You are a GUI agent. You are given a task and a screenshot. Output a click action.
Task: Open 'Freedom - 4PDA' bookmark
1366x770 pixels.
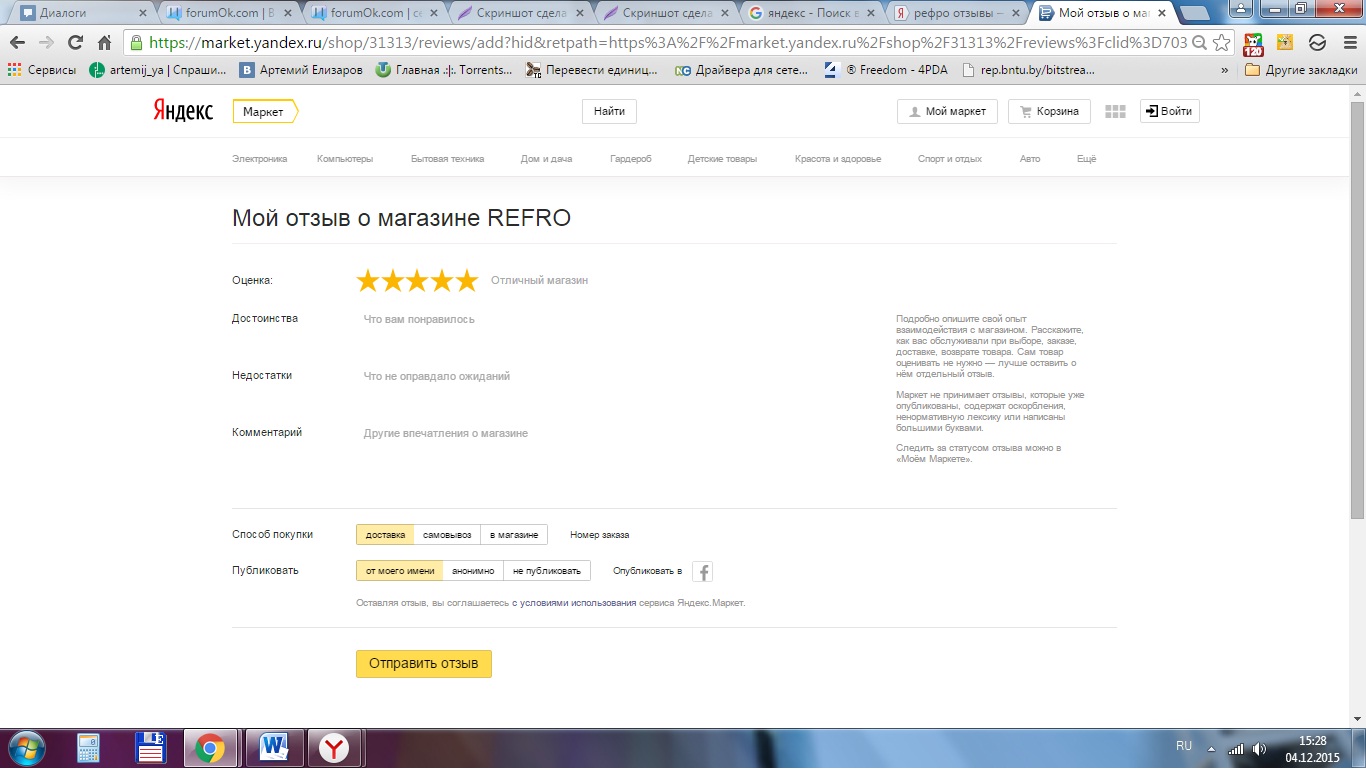tap(886, 70)
